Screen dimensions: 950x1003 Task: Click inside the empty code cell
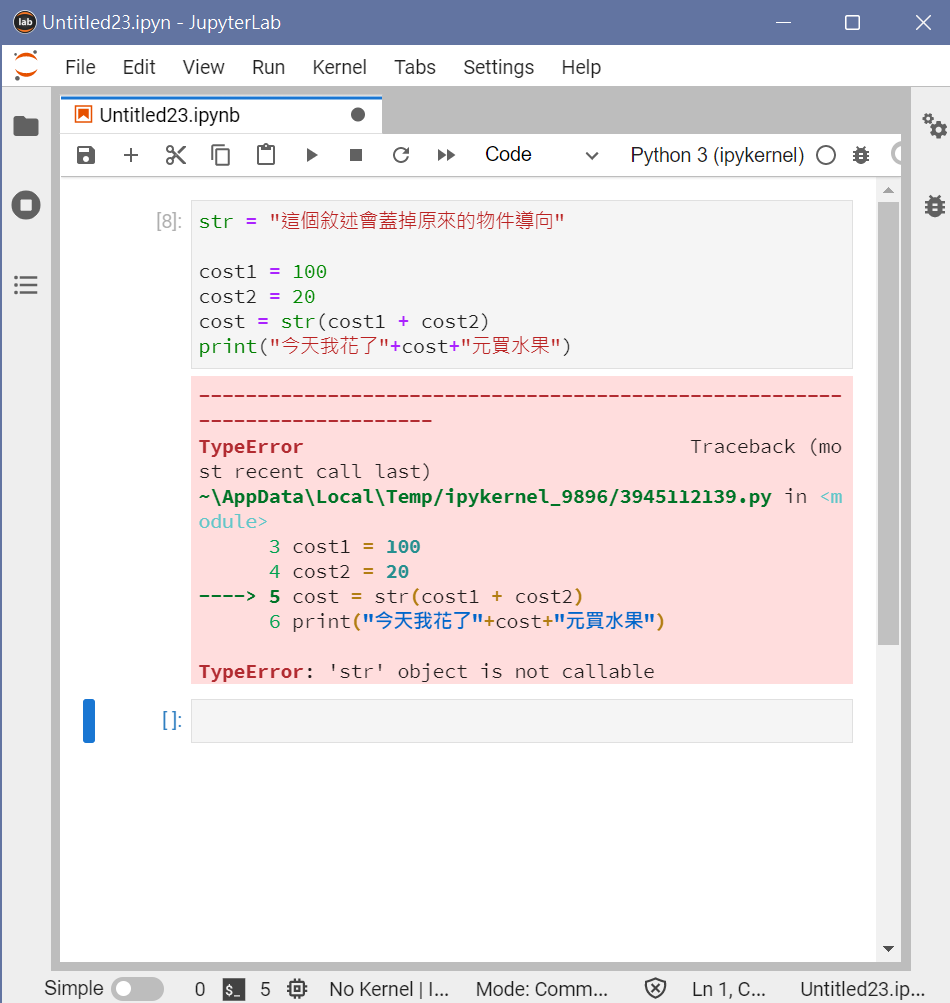pyautogui.click(x=520, y=720)
